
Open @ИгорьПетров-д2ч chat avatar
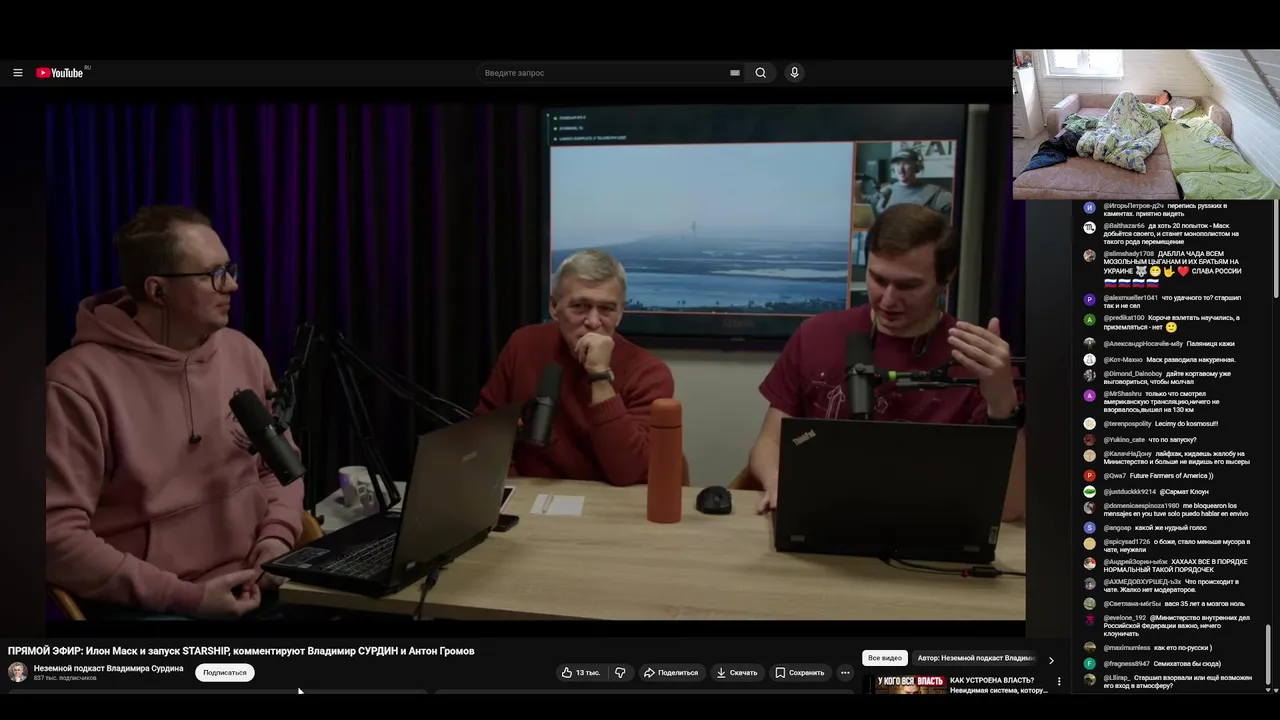pos(1089,208)
